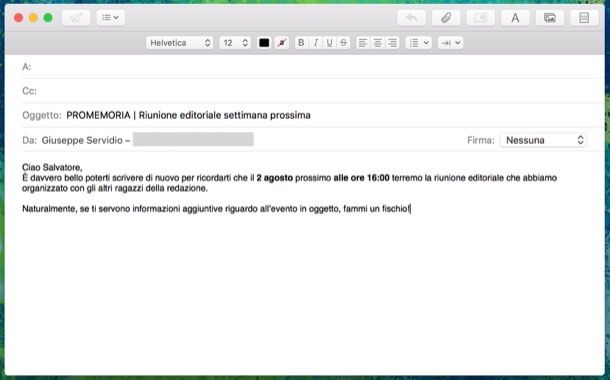Apply strikethrough formatting

[x=344, y=43]
